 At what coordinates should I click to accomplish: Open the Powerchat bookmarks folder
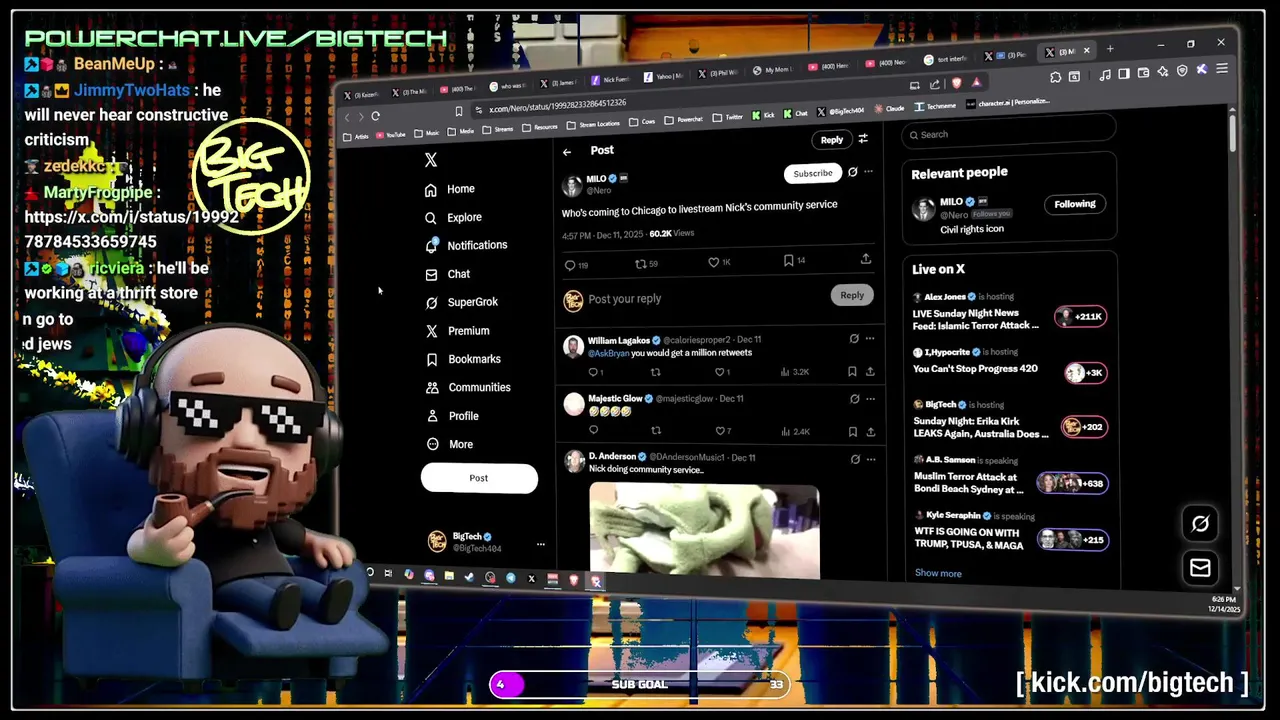pos(685,119)
